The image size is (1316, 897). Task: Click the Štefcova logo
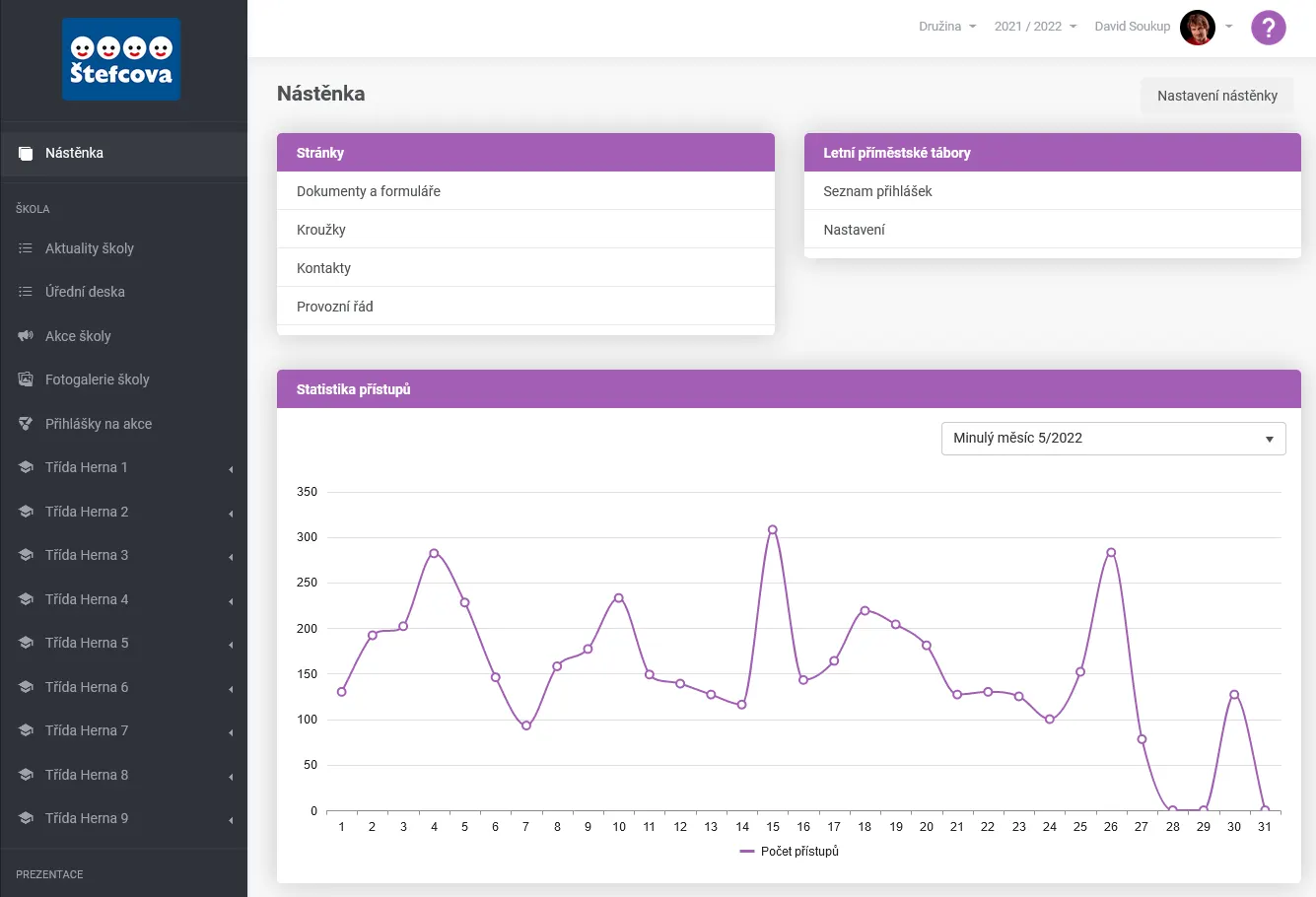point(121,59)
